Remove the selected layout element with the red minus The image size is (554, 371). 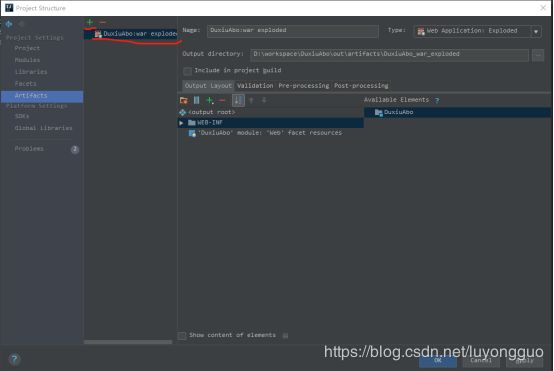(x=222, y=100)
